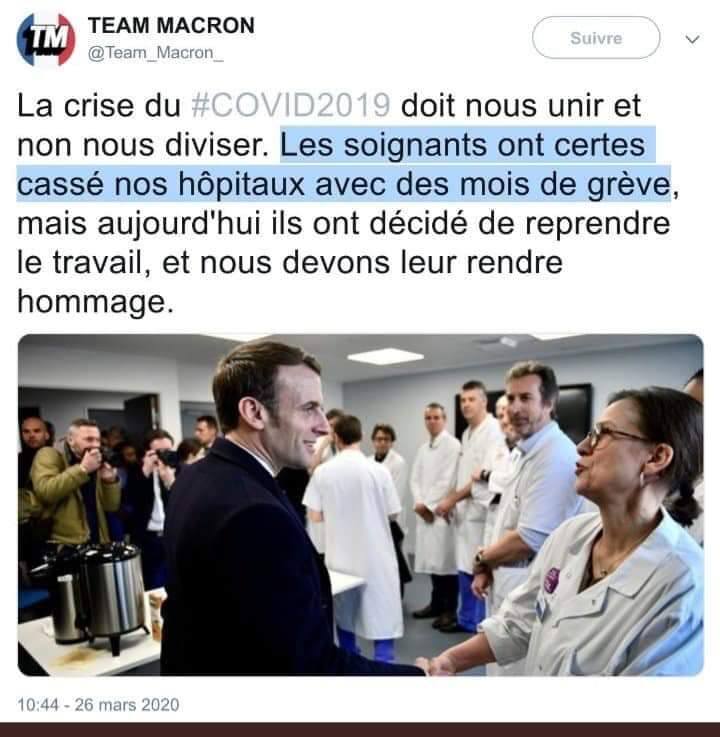Click the opening words 'La crise du'
The image size is (720, 737).
pyautogui.click(x=99, y=106)
